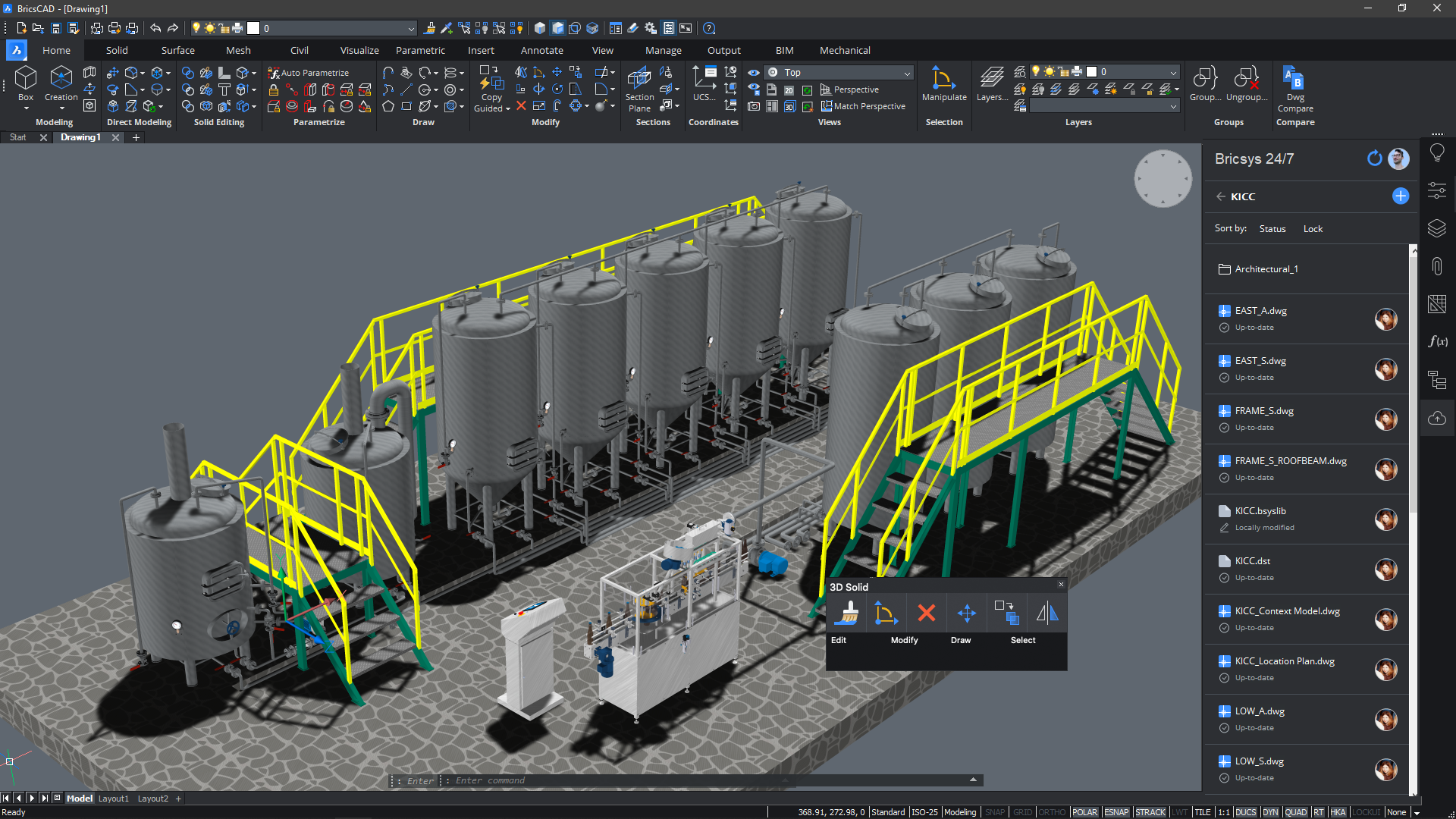Enable SNAP mode in status bar
1456x819 pixels.
coord(993,811)
